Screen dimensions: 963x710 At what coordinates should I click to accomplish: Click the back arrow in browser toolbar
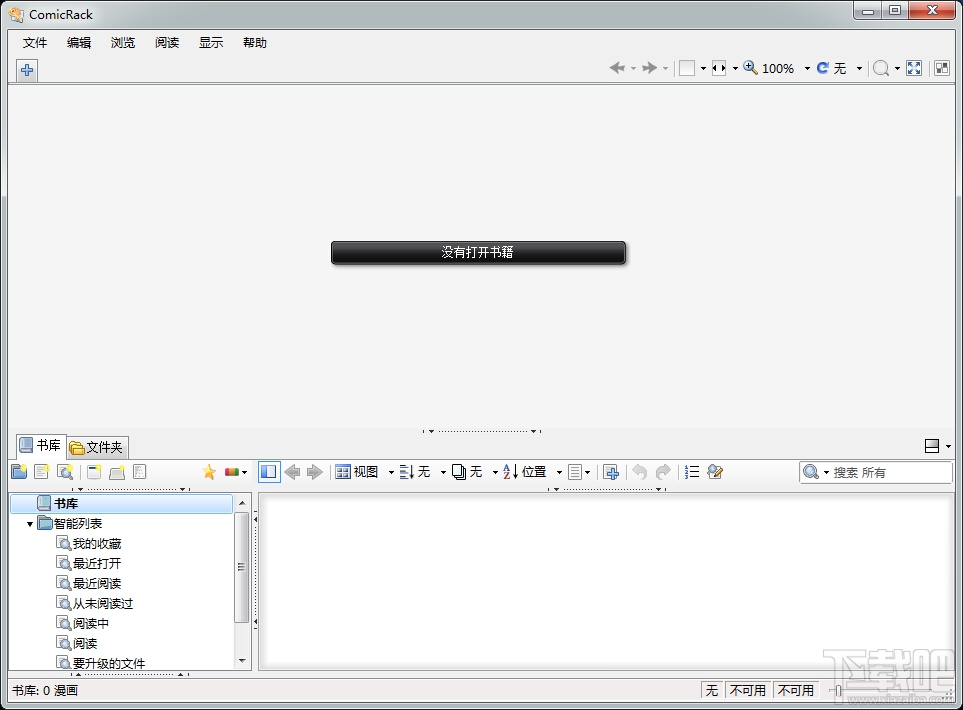tap(292, 472)
